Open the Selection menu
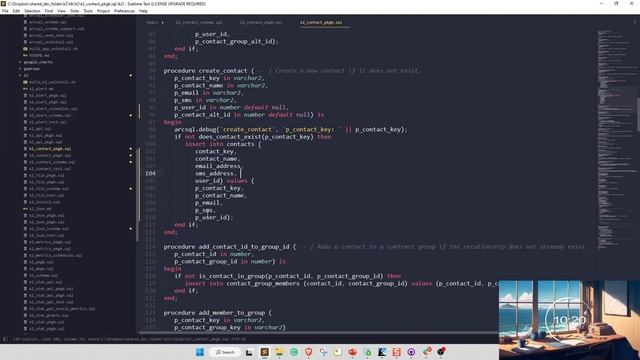 tap(32, 11)
